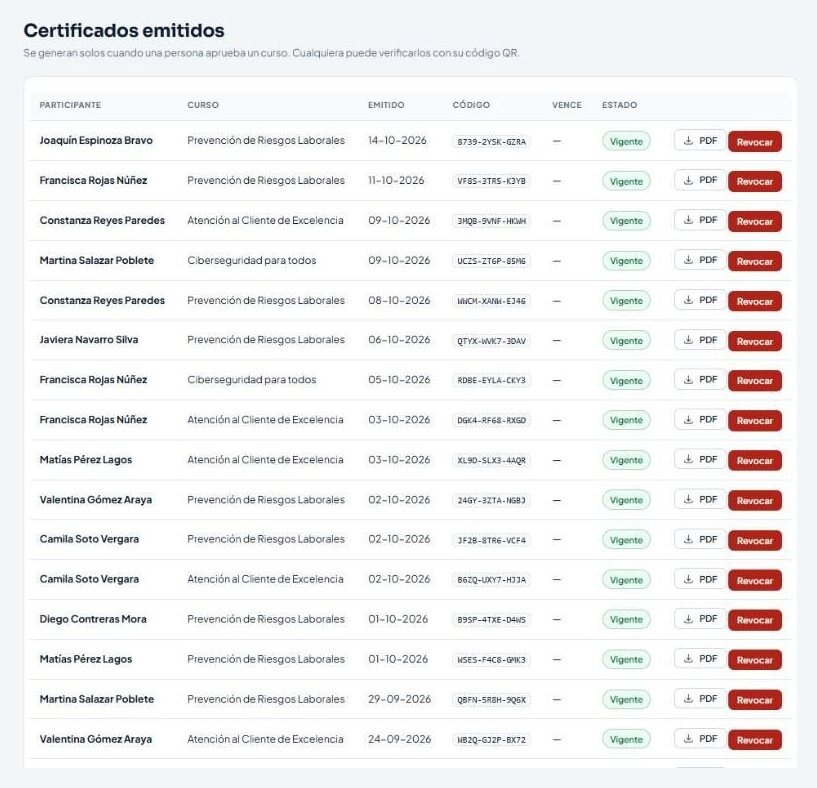
Task: Download PDF for Francisca Rojas Núñez 11-10-2026 certificate
Action: point(700,180)
